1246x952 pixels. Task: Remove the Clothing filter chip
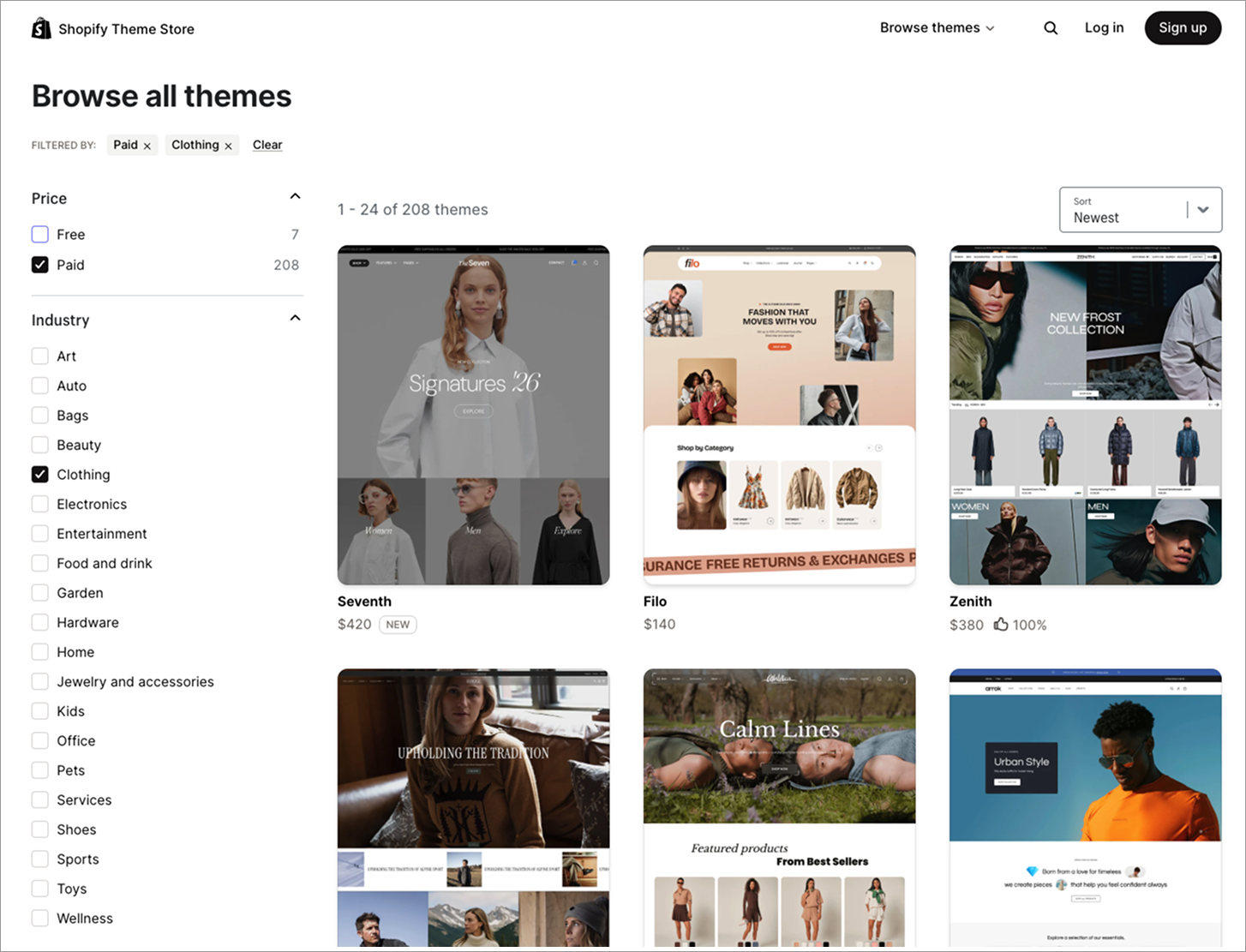coord(229,146)
